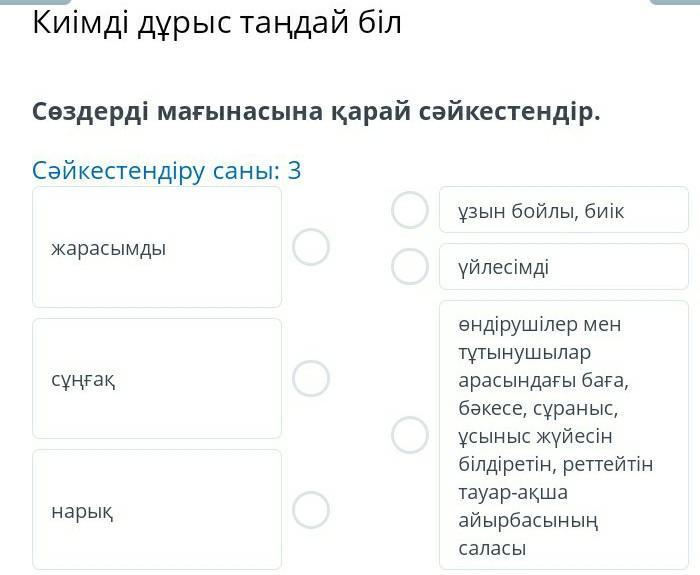
Task: Choose the үйлесімді answer card
Action: pyautogui.click(x=563, y=267)
